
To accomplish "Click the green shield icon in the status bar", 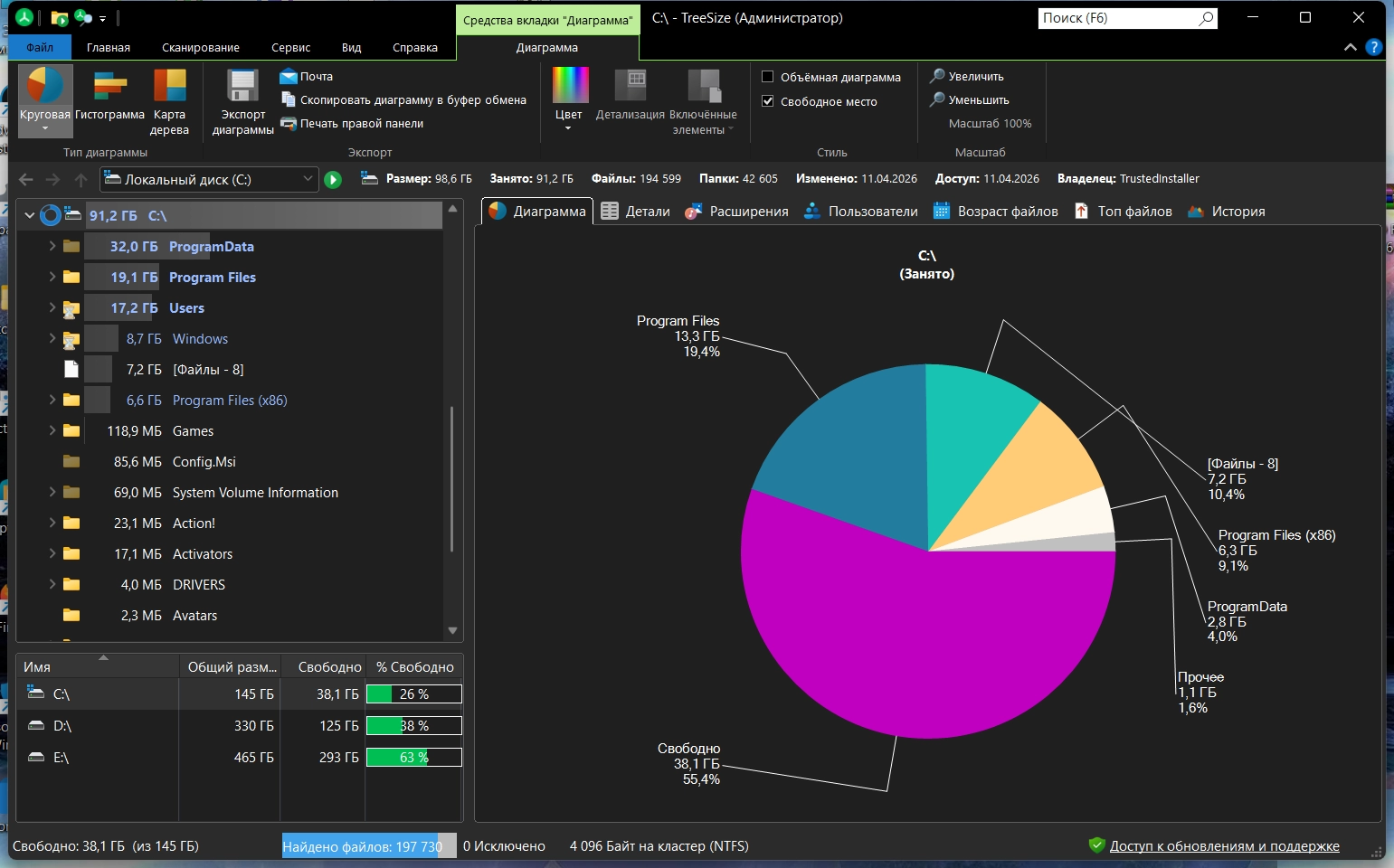I will [x=1097, y=845].
